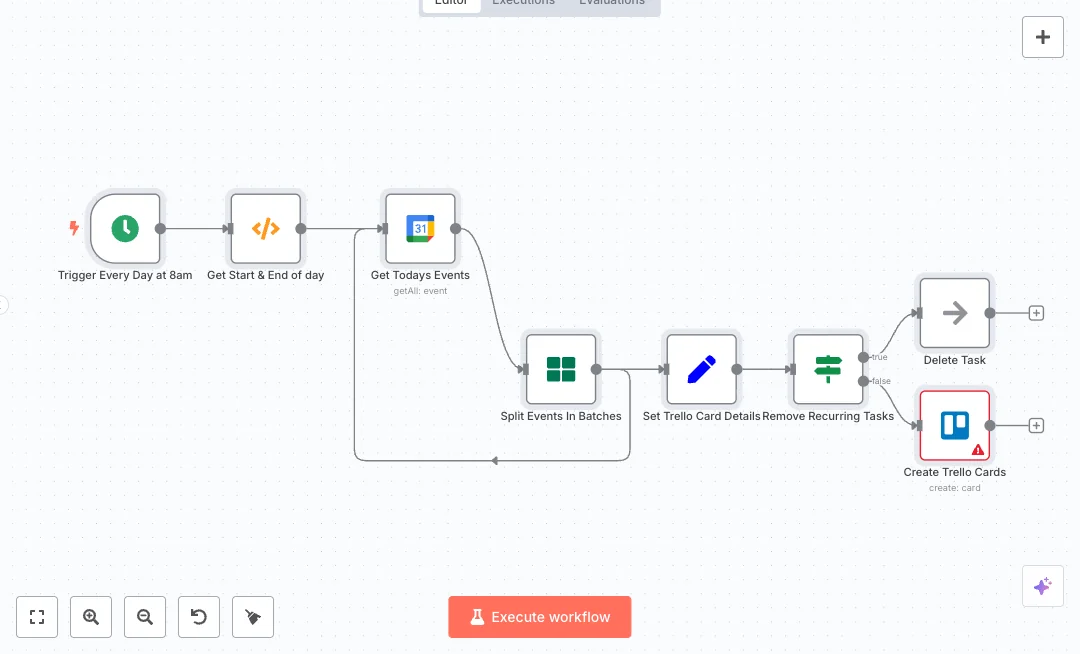Click the Set Trello Card Details node

pos(701,369)
